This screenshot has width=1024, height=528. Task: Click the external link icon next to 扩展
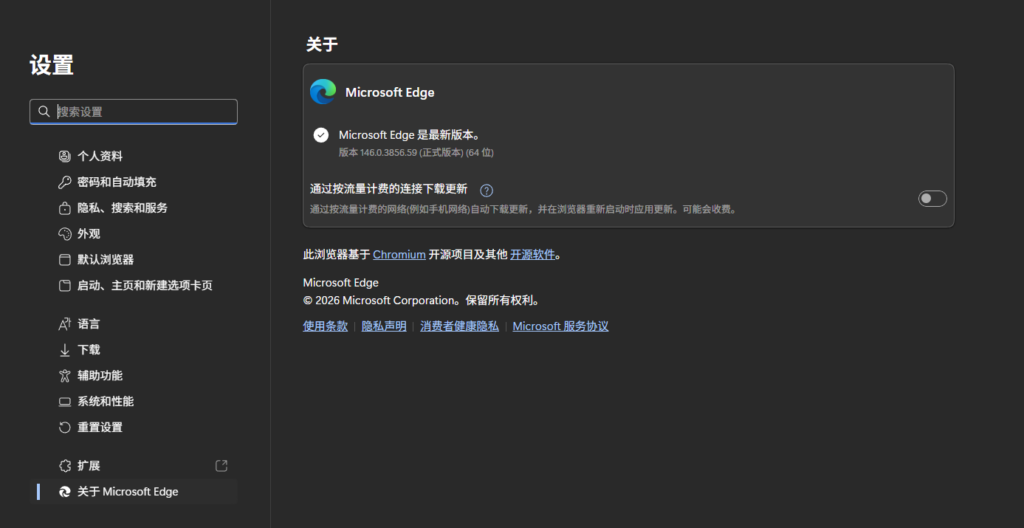click(221, 466)
